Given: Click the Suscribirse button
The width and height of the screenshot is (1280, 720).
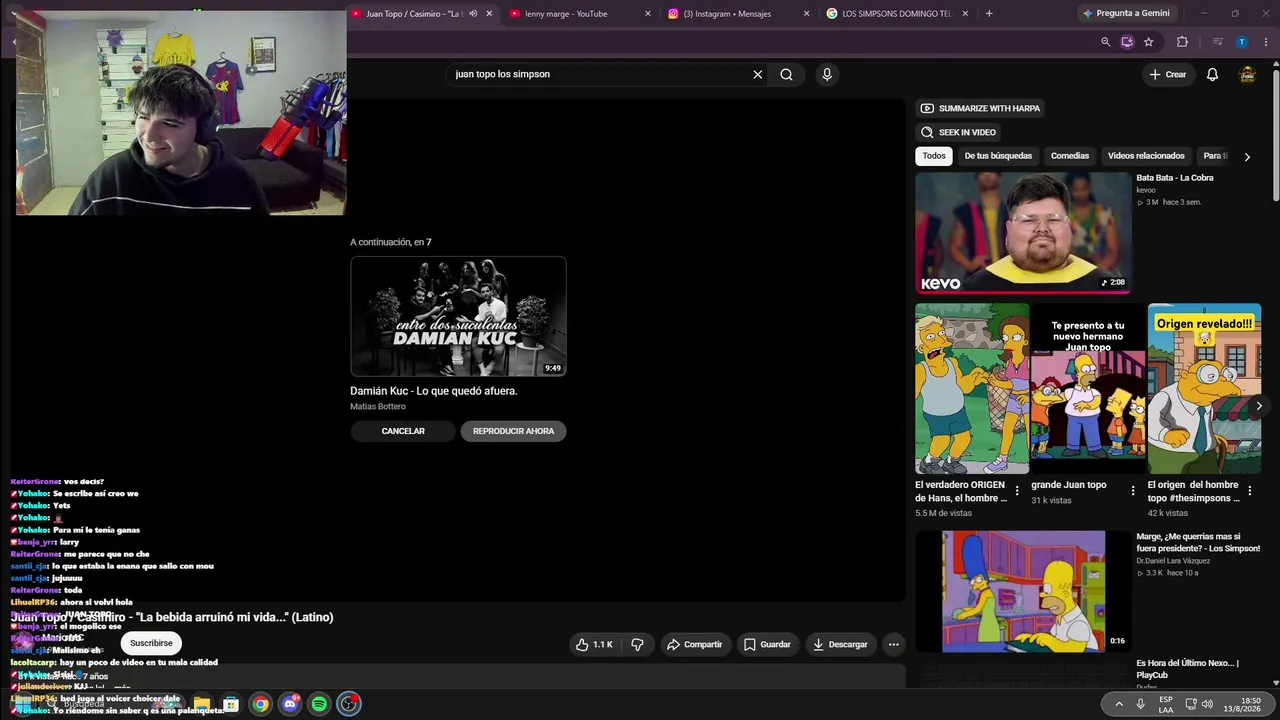Looking at the screenshot, I should pos(151,643).
